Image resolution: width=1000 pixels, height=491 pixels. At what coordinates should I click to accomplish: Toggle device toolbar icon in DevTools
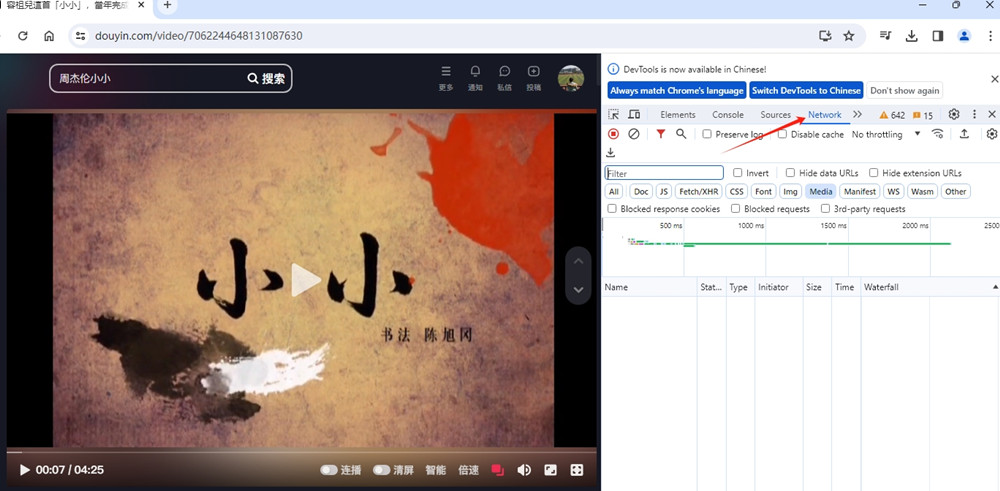634,115
